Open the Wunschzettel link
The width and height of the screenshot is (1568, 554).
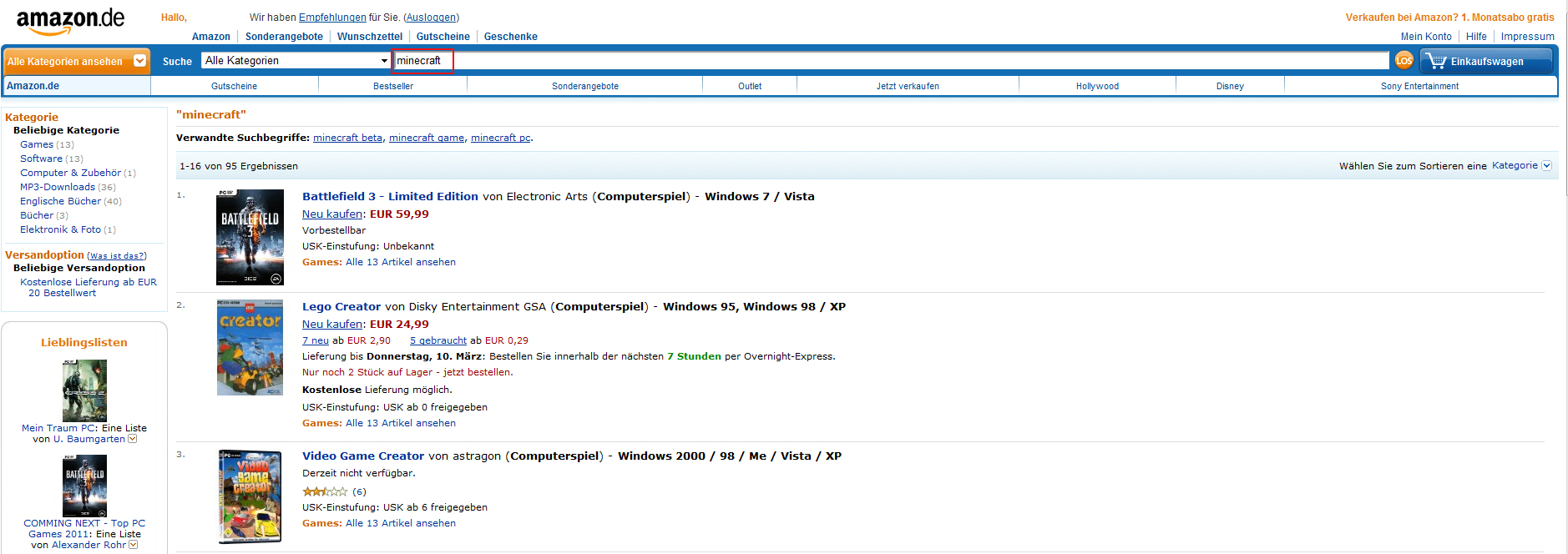pyautogui.click(x=370, y=37)
